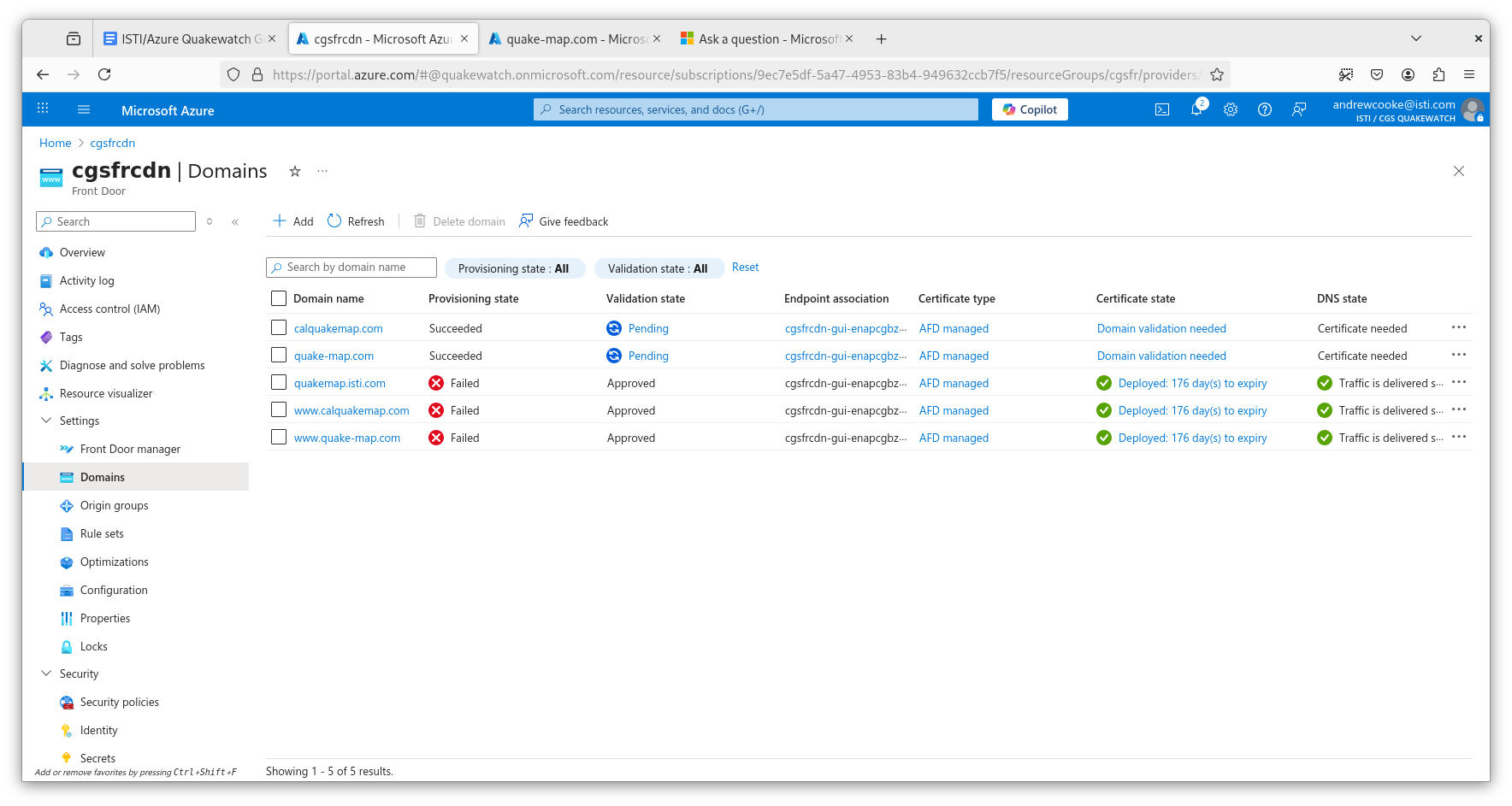Viewport: 1512px width, 806px height.
Task: Click the header feedback icon
Action: tap(1299, 109)
